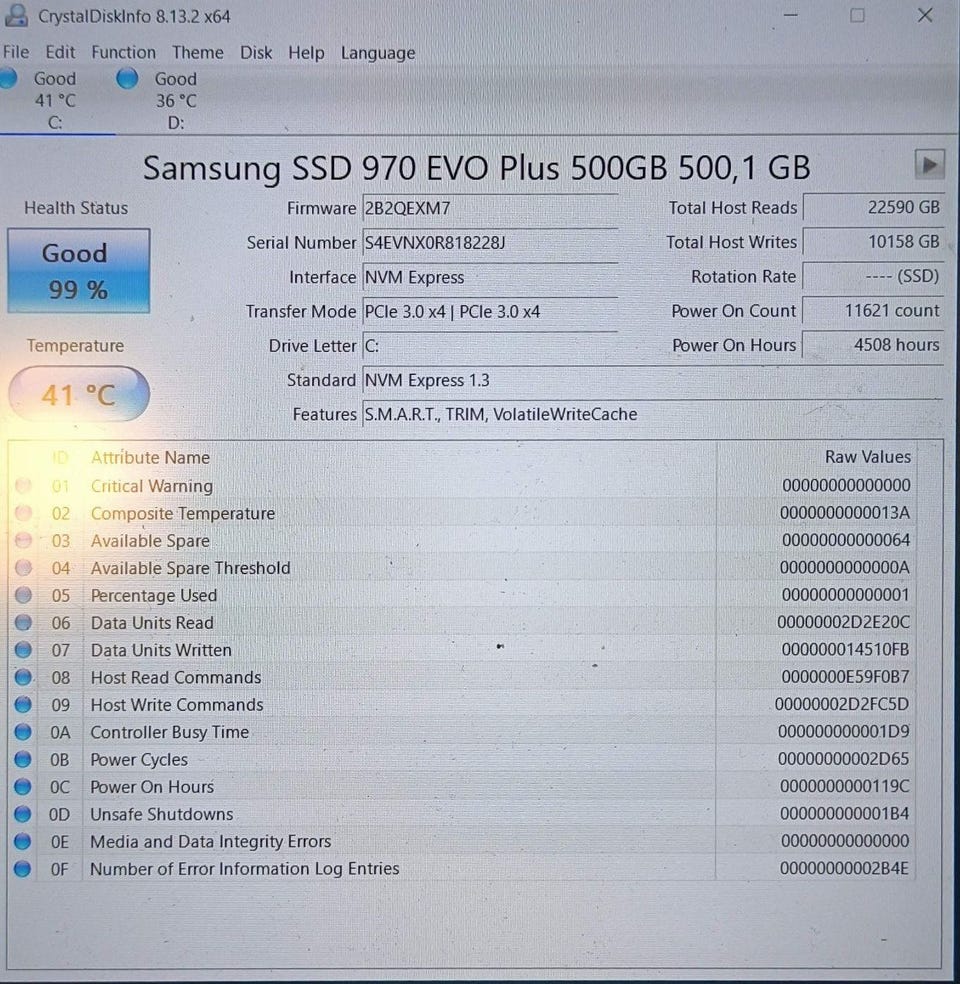This screenshot has width=960, height=984.
Task: Open the Help menu
Action: [x=306, y=53]
